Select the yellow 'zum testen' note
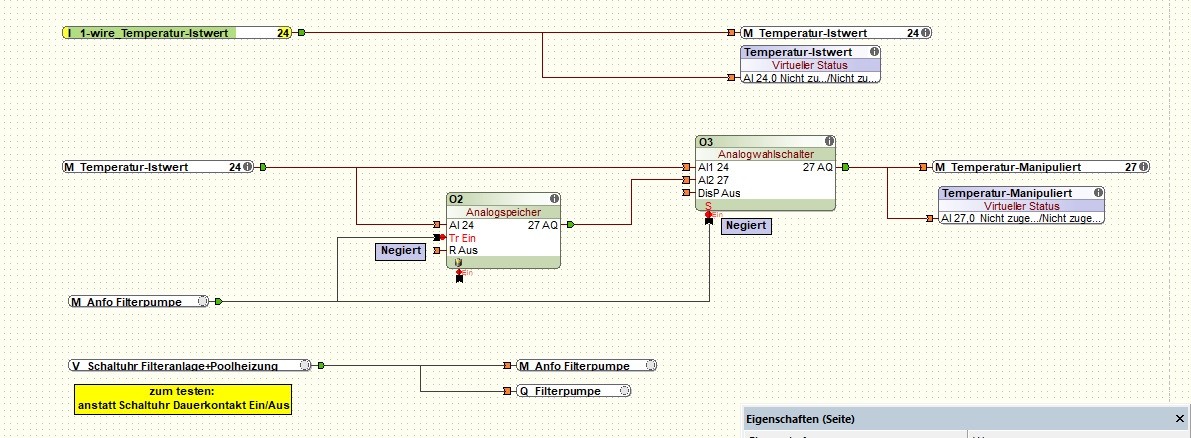 (183, 399)
